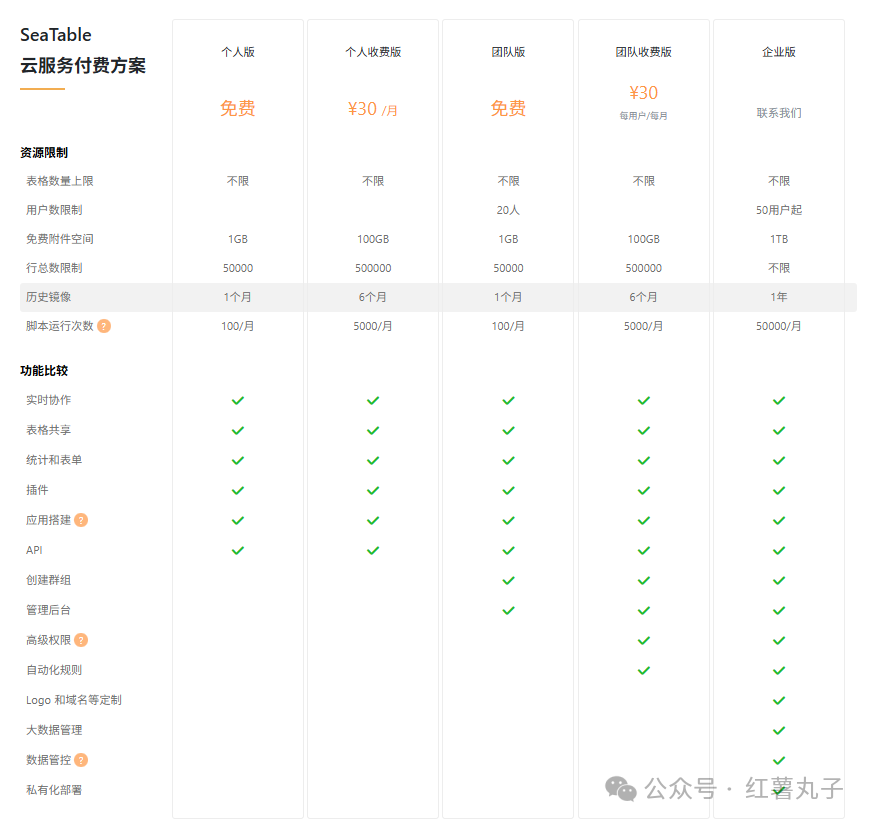Click the 50000/月 script runs cell
The image size is (871, 823).
[x=779, y=326]
